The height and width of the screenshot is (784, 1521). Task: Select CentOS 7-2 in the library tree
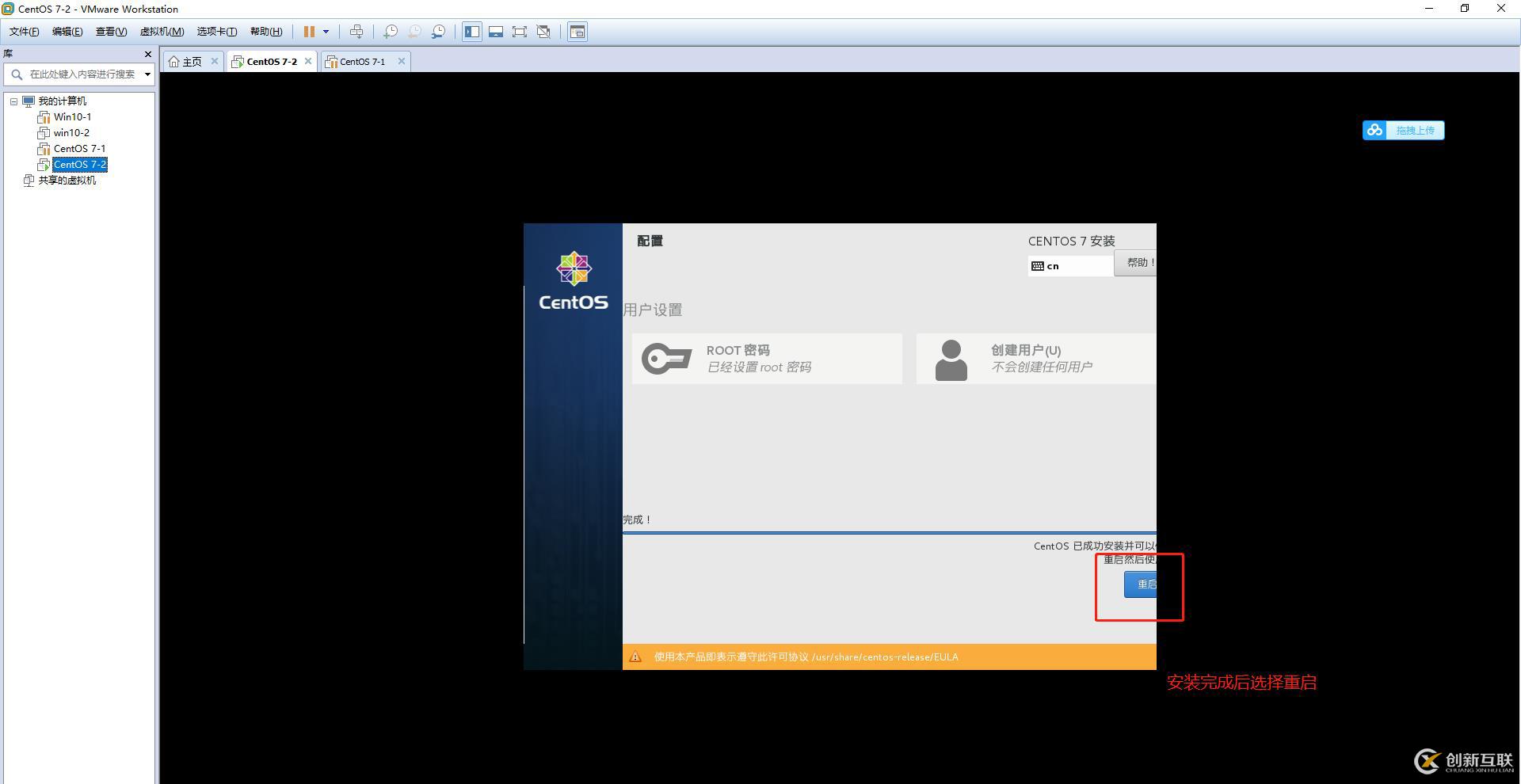(80, 165)
